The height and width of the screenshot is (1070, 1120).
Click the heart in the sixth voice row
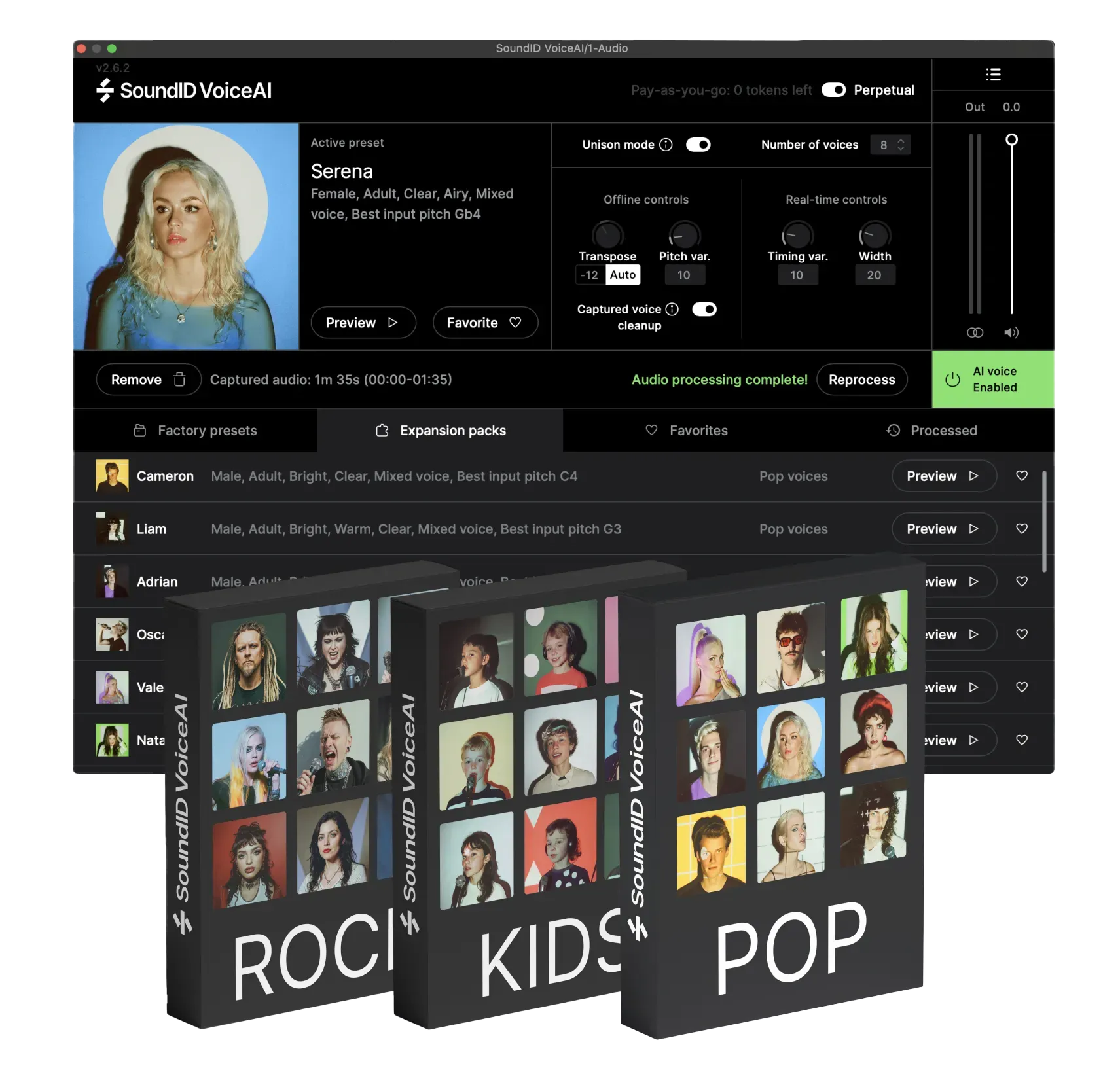(1022, 740)
